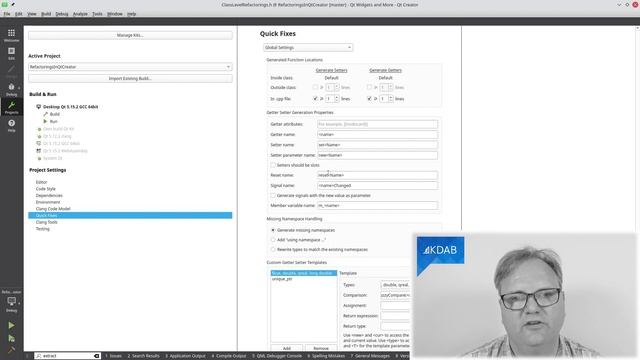Viewport: 640px width, 360px height.
Task: Adjust getters outside class lines spinner
Action: (386, 87)
